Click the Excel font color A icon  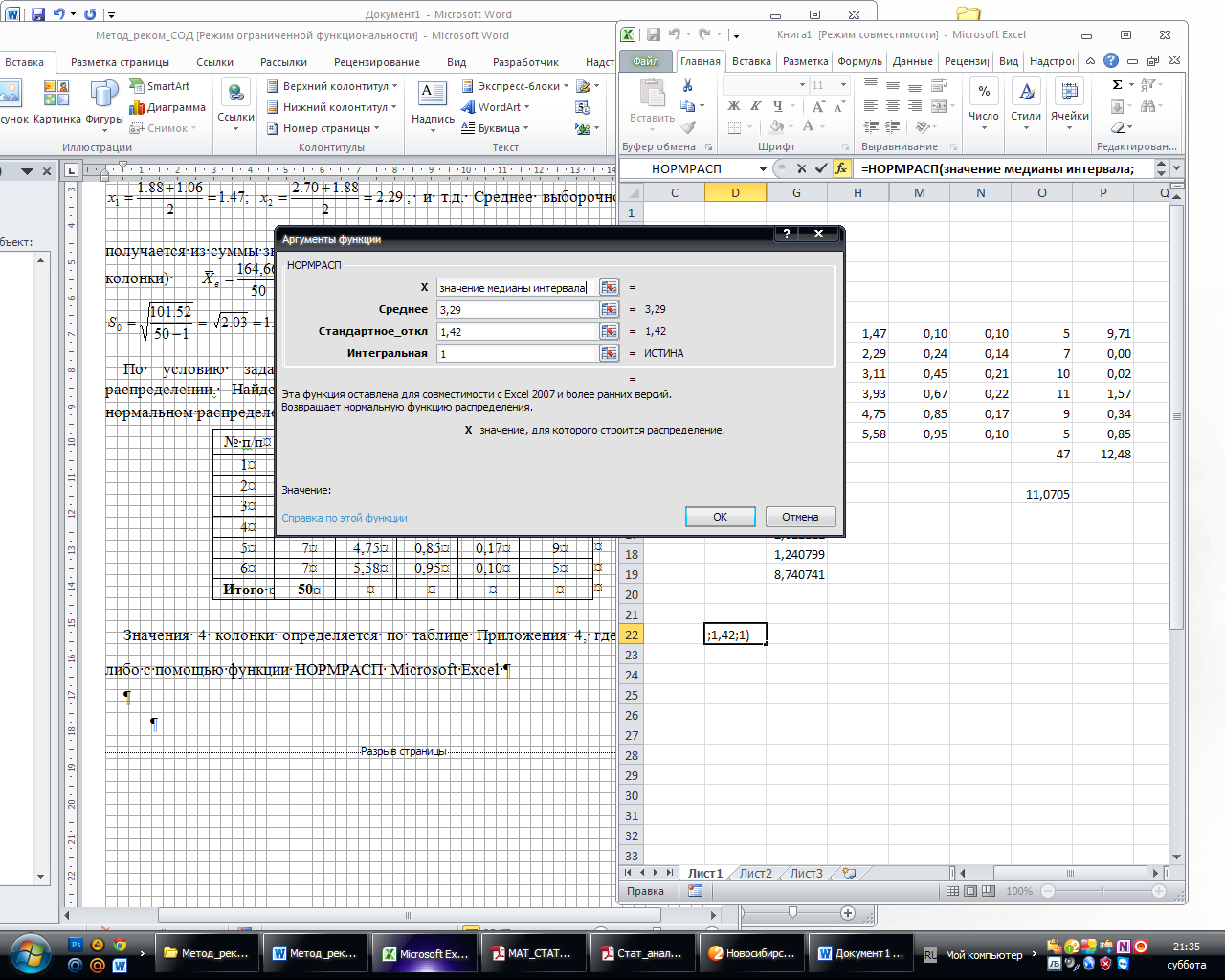tap(809, 126)
